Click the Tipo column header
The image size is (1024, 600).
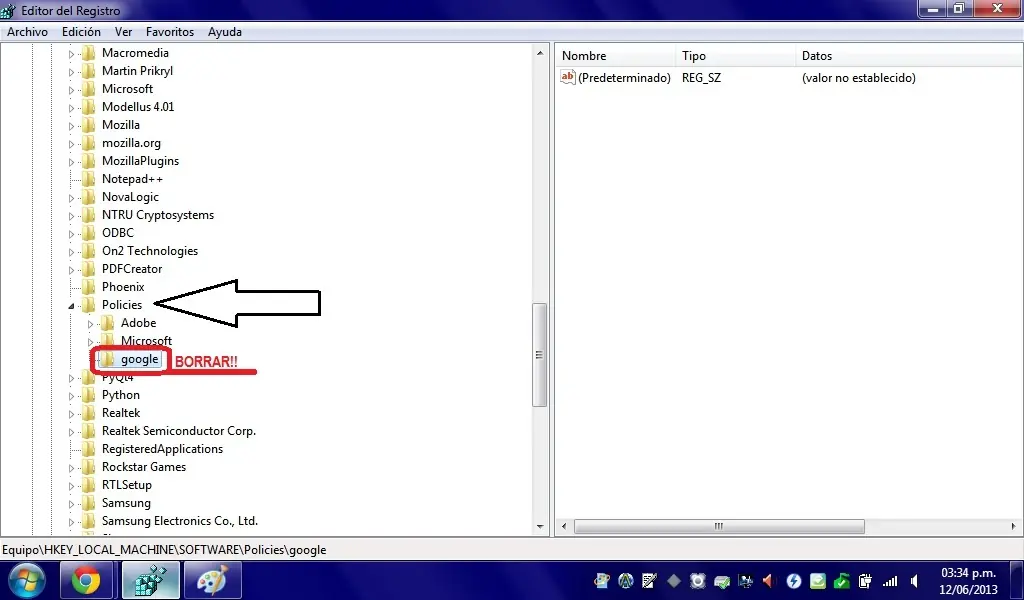pyautogui.click(x=735, y=55)
